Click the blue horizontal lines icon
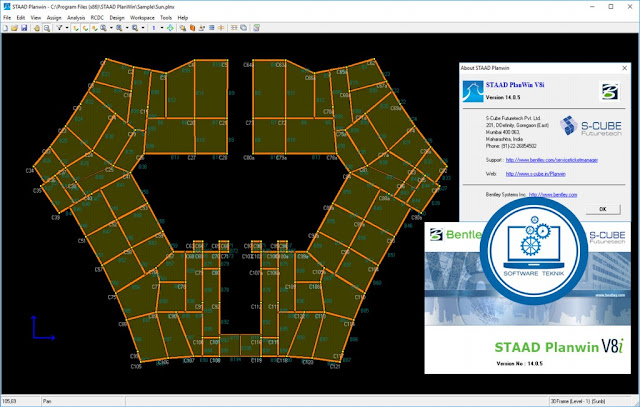The image size is (640, 407). [211, 28]
